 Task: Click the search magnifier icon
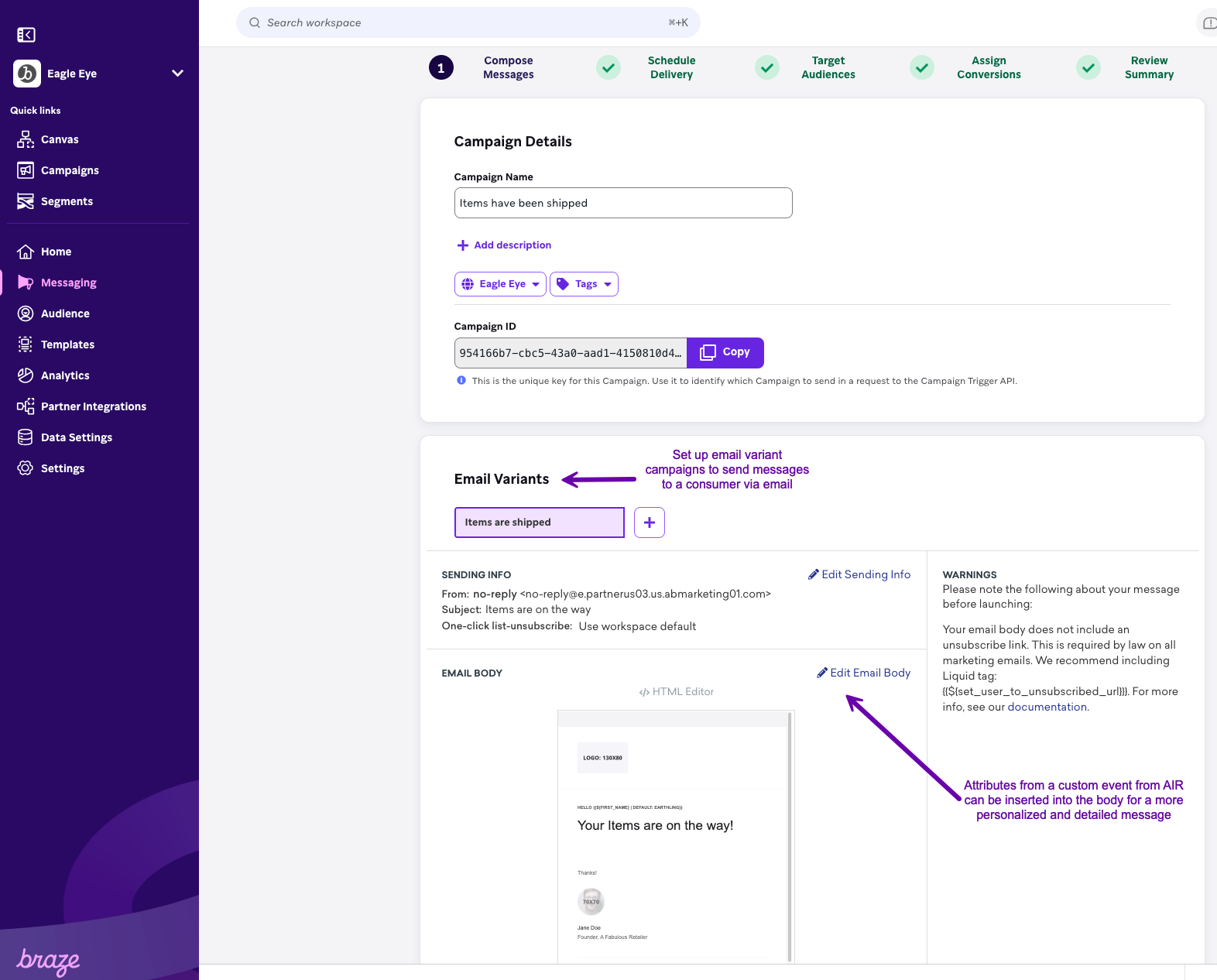(254, 22)
